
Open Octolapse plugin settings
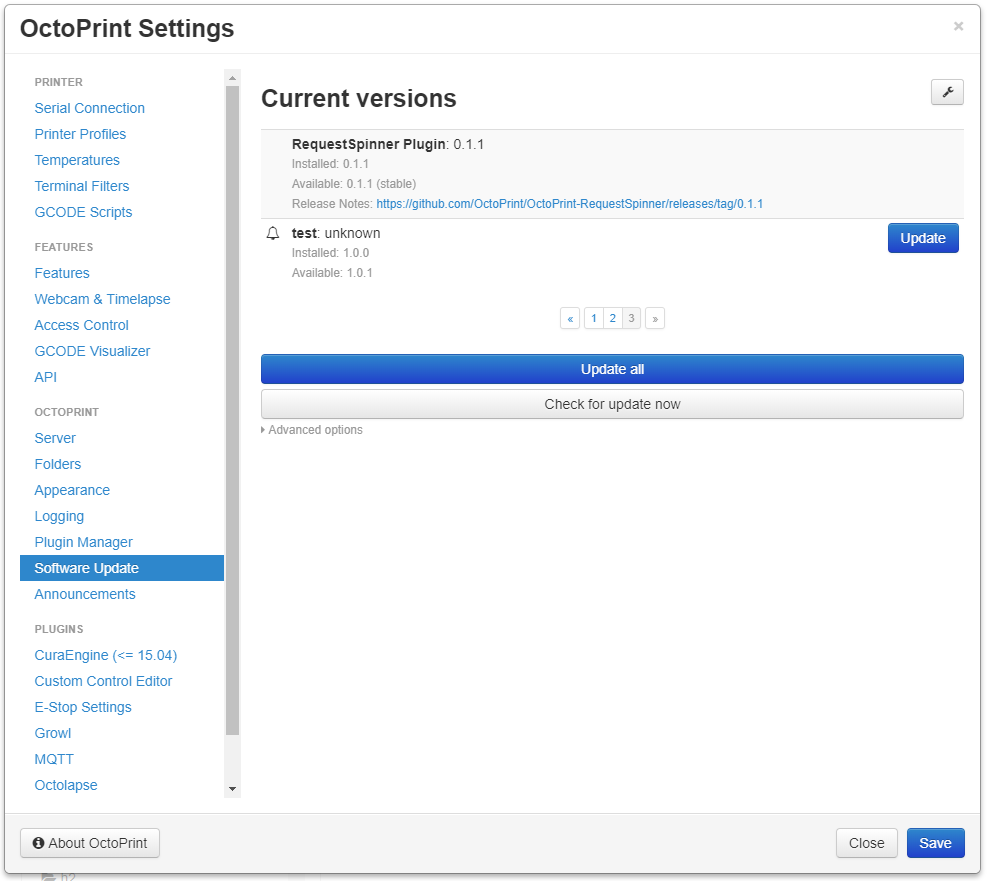(65, 784)
